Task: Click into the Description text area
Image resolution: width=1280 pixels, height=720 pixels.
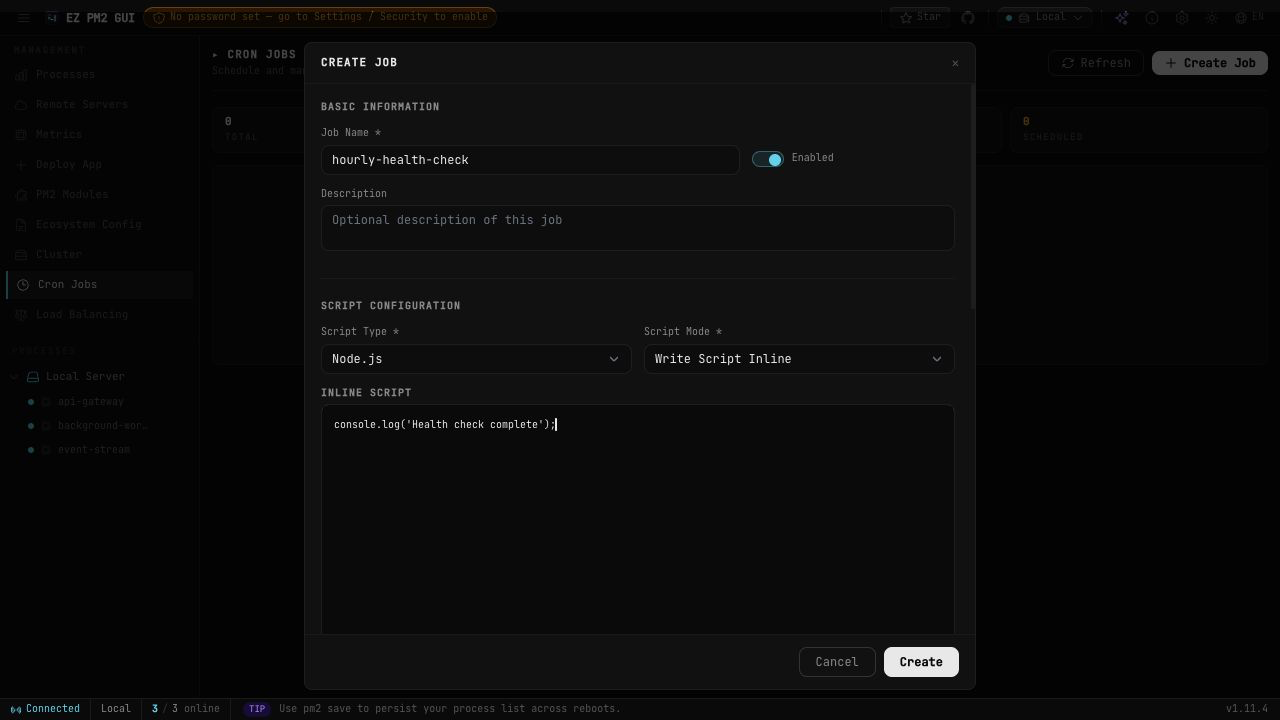Action: click(637, 228)
